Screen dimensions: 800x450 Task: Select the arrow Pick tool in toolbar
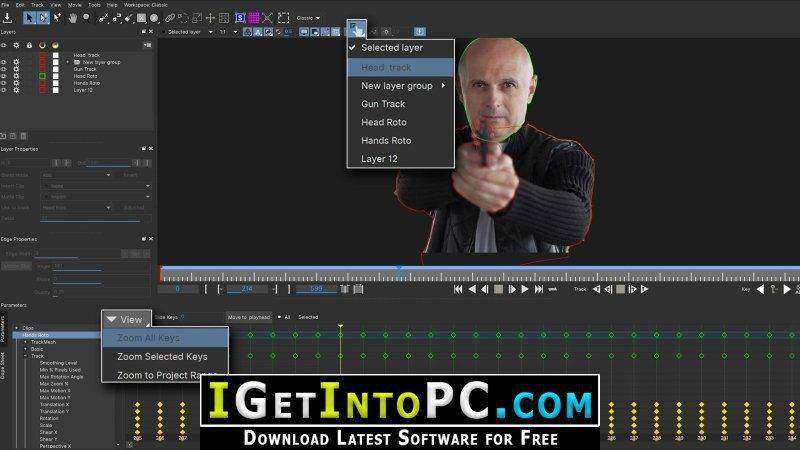pyautogui.click(x=30, y=18)
